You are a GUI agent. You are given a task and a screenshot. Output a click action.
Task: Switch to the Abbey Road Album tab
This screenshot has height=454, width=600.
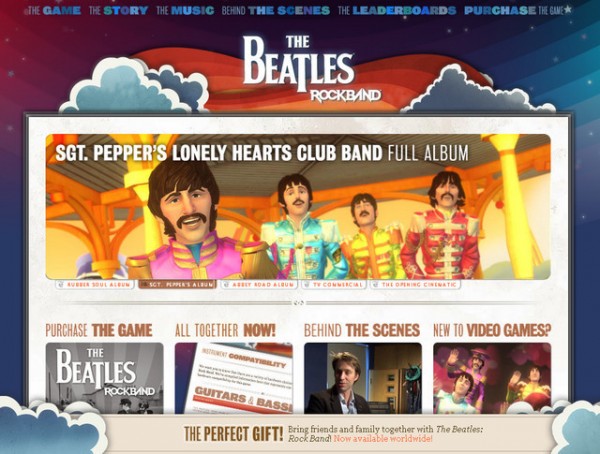pyautogui.click(x=259, y=285)
